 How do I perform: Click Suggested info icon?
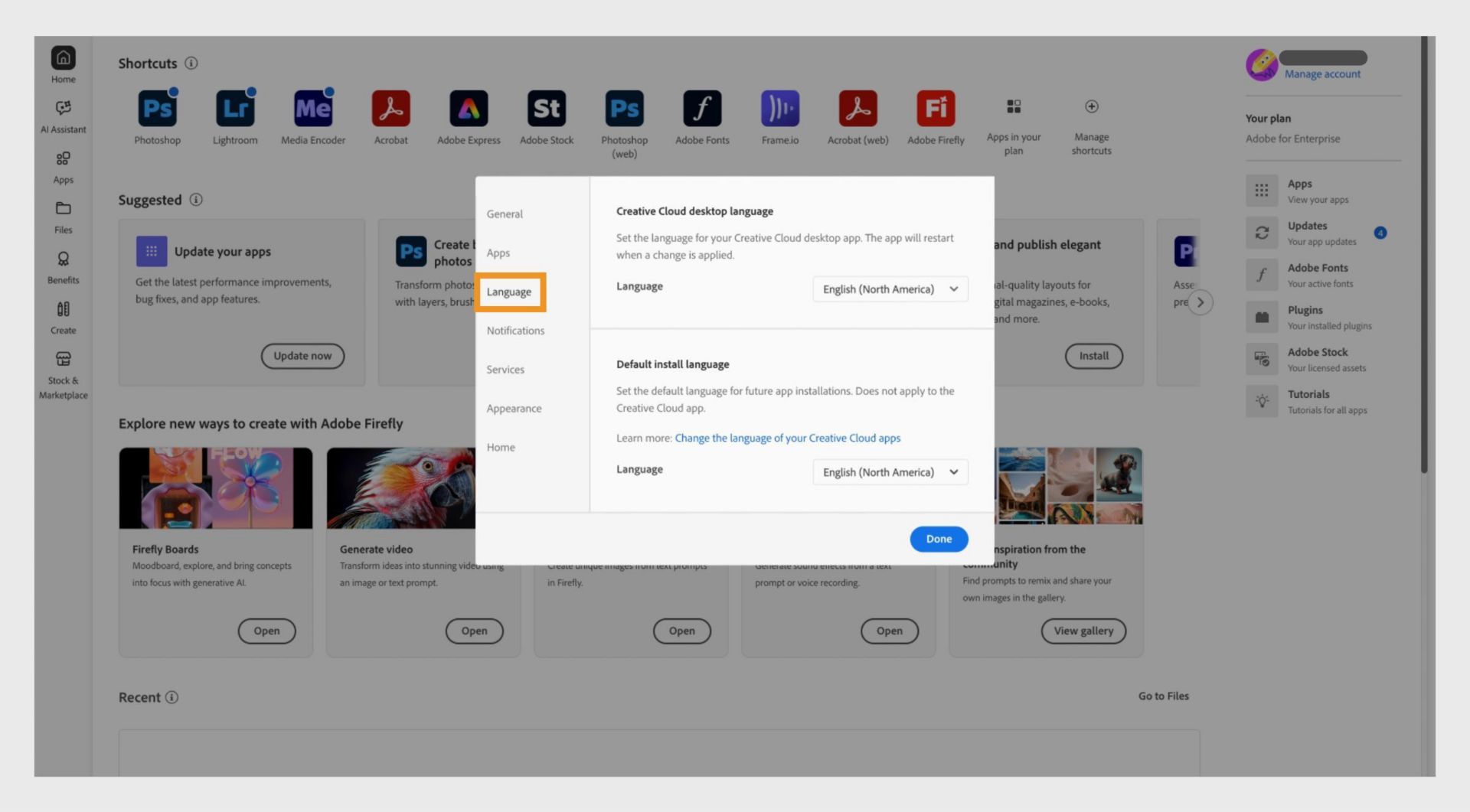coord(196,200)
